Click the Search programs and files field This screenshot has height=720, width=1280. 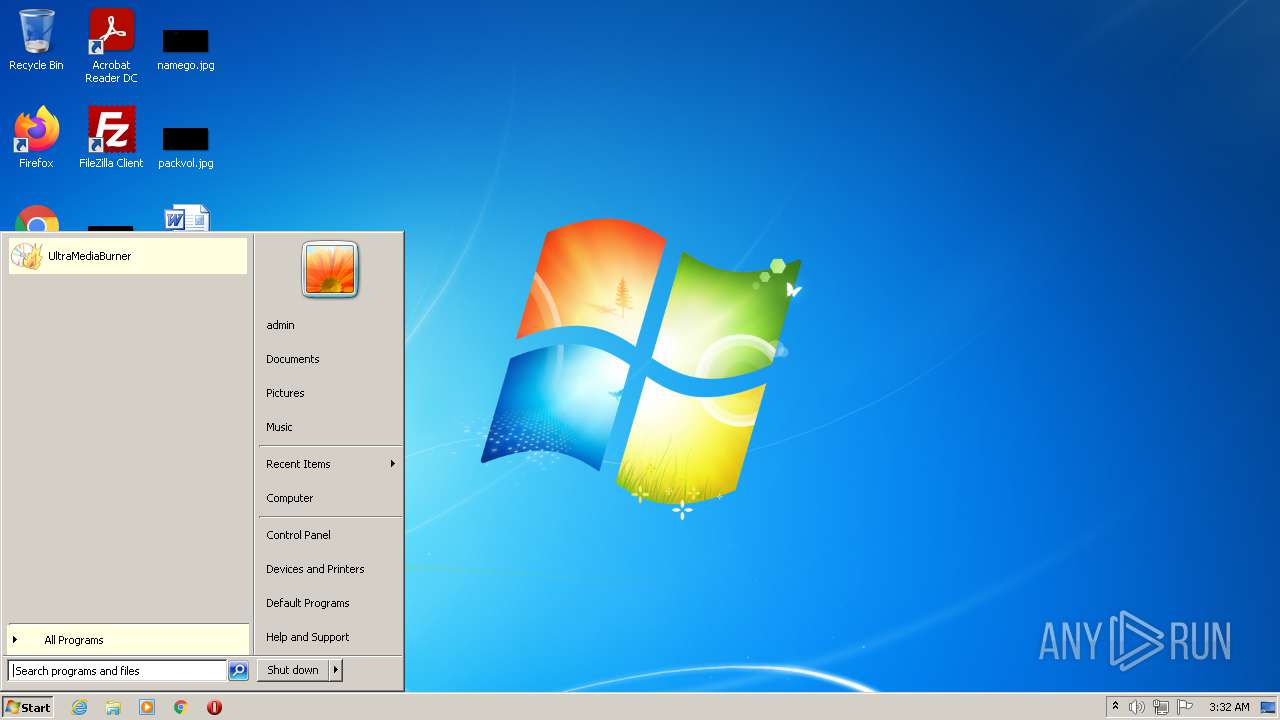click(117, 671)
